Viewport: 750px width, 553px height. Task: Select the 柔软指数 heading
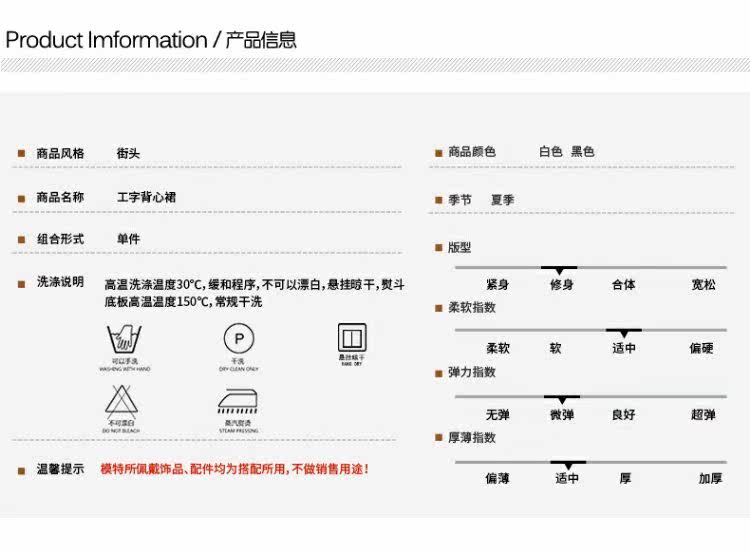(472, 307)
